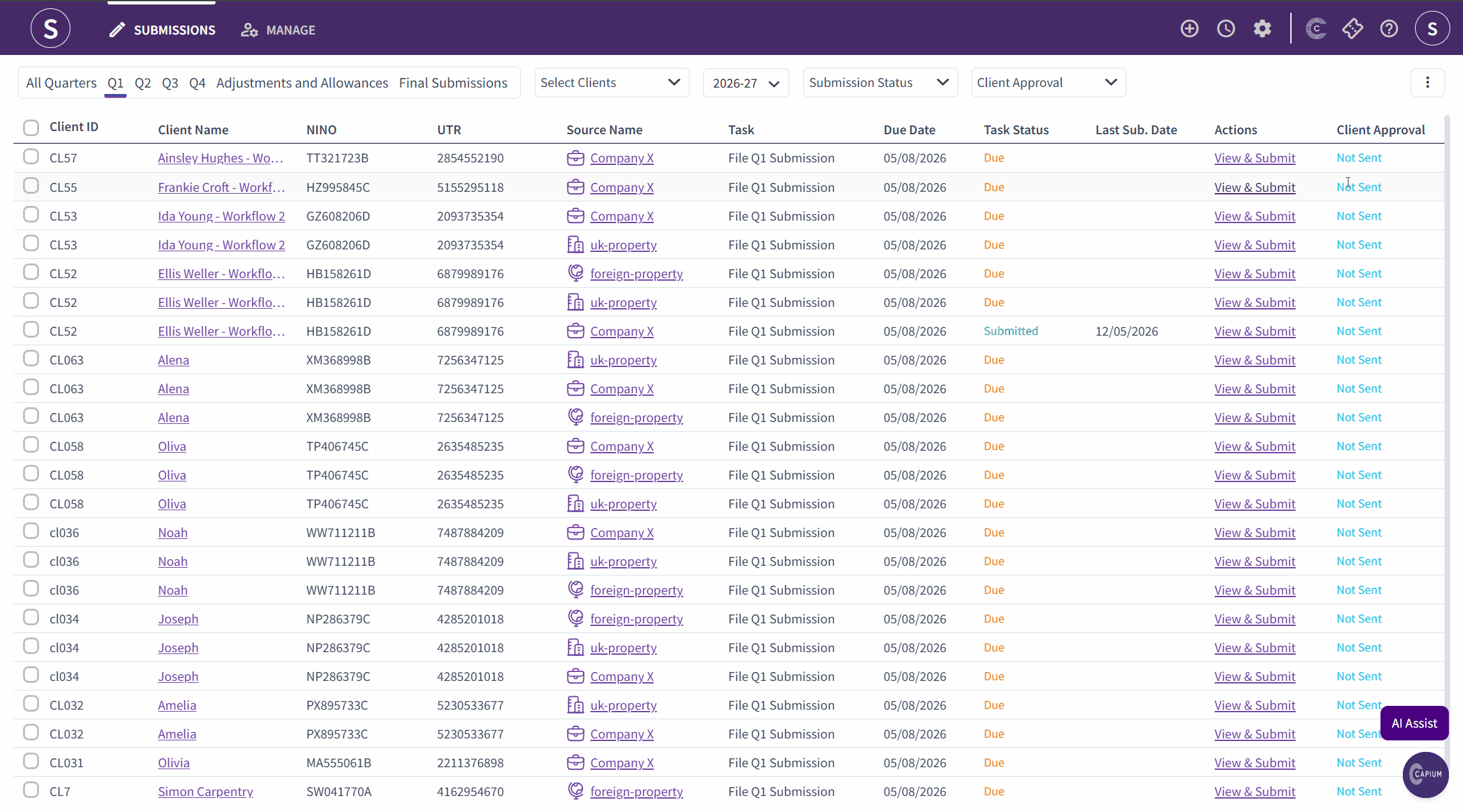1463x812 pixels.
Task: Click the Capium chat bubble icon
Action: coord(1425,774)
